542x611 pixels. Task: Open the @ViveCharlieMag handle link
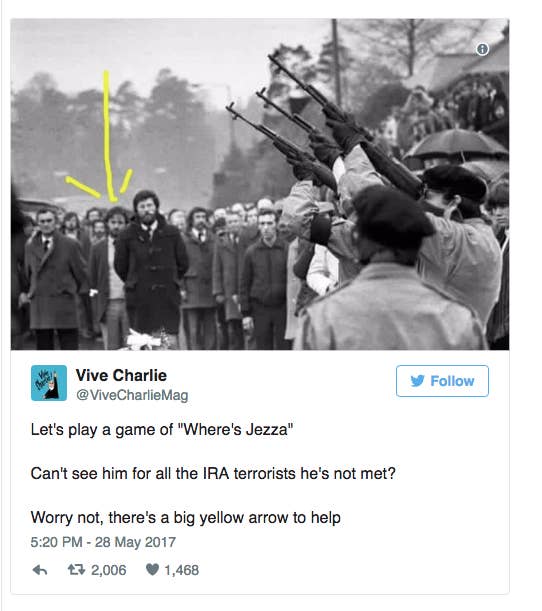[x=132, y=395]
